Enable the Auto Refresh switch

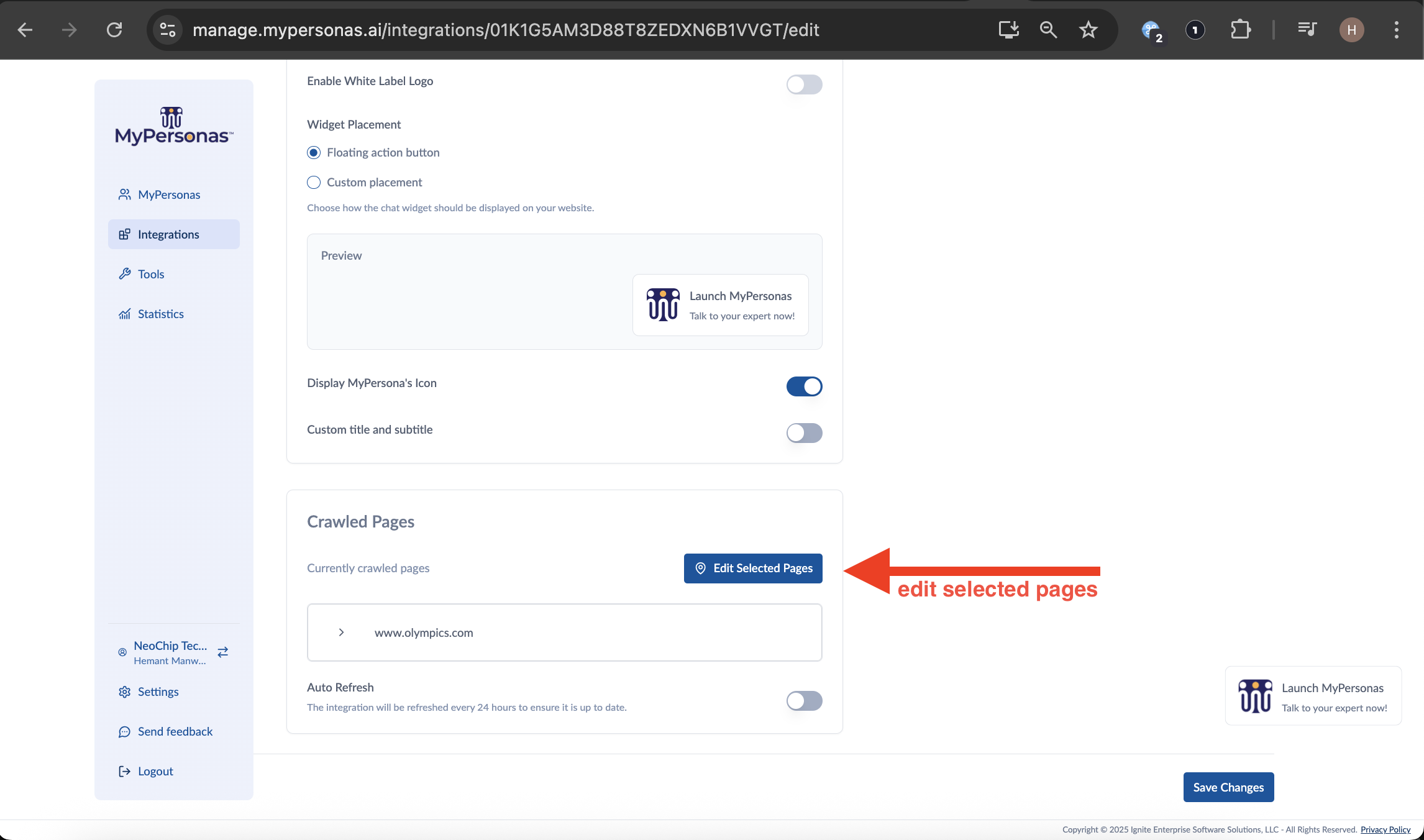[804, 701]
